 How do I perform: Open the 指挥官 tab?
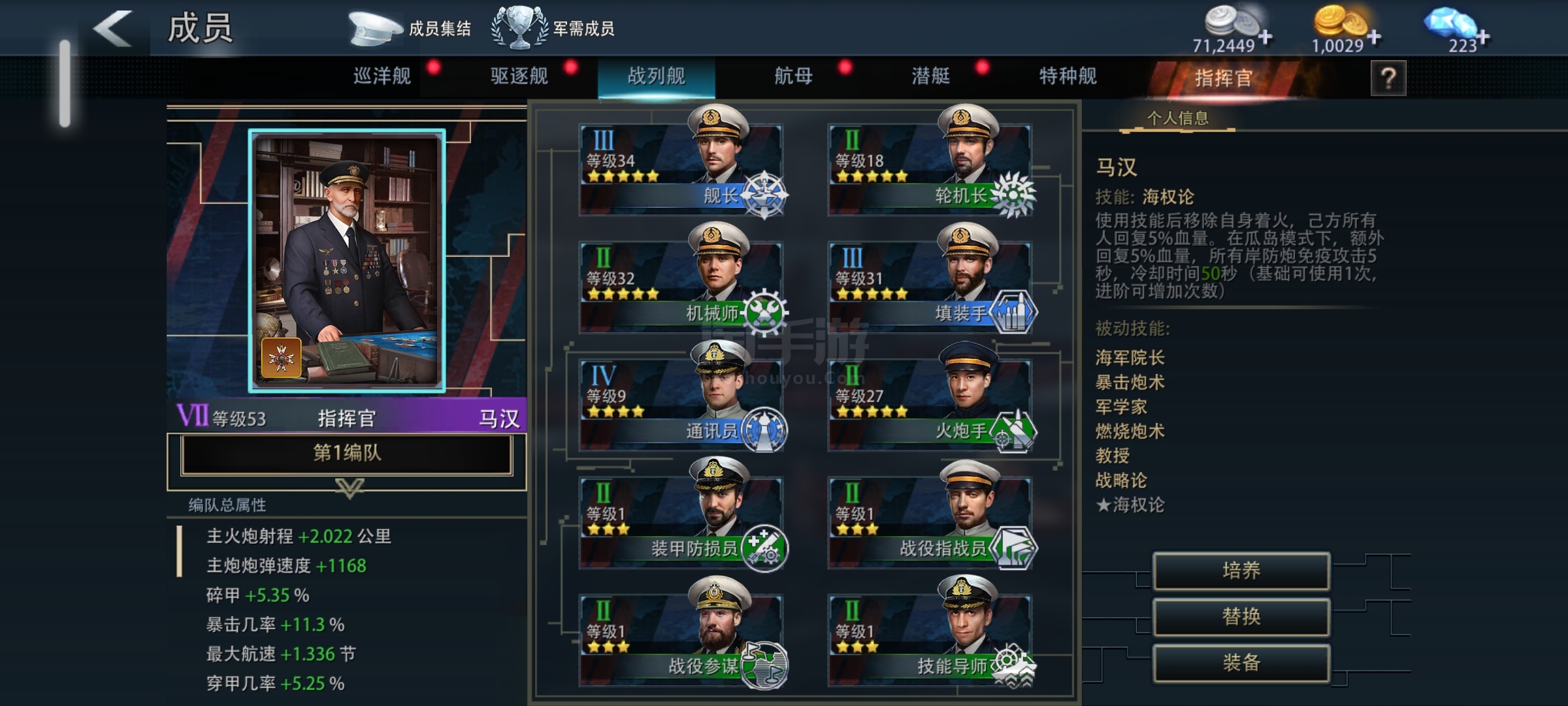1223,79
